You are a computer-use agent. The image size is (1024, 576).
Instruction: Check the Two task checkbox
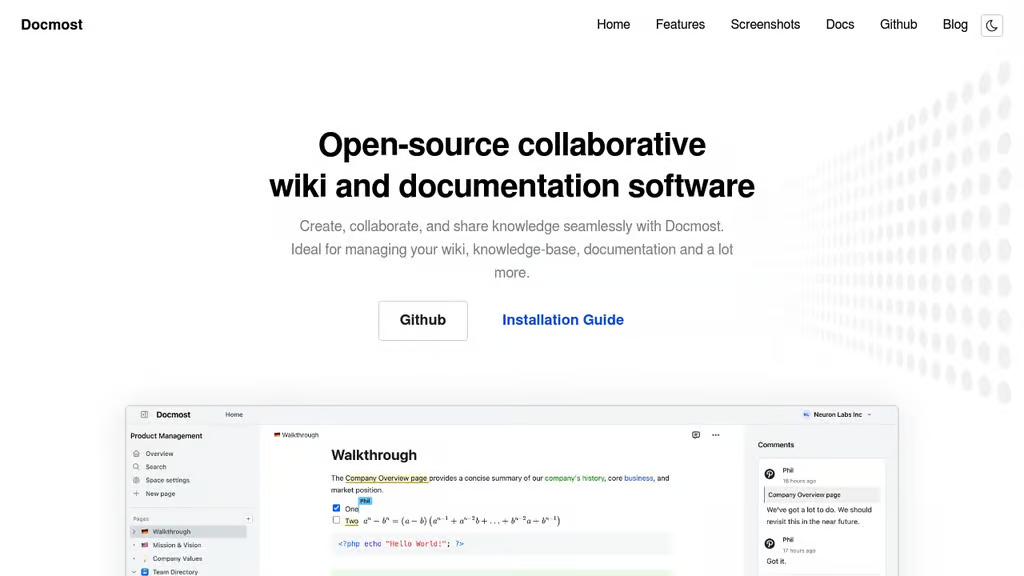336,520
